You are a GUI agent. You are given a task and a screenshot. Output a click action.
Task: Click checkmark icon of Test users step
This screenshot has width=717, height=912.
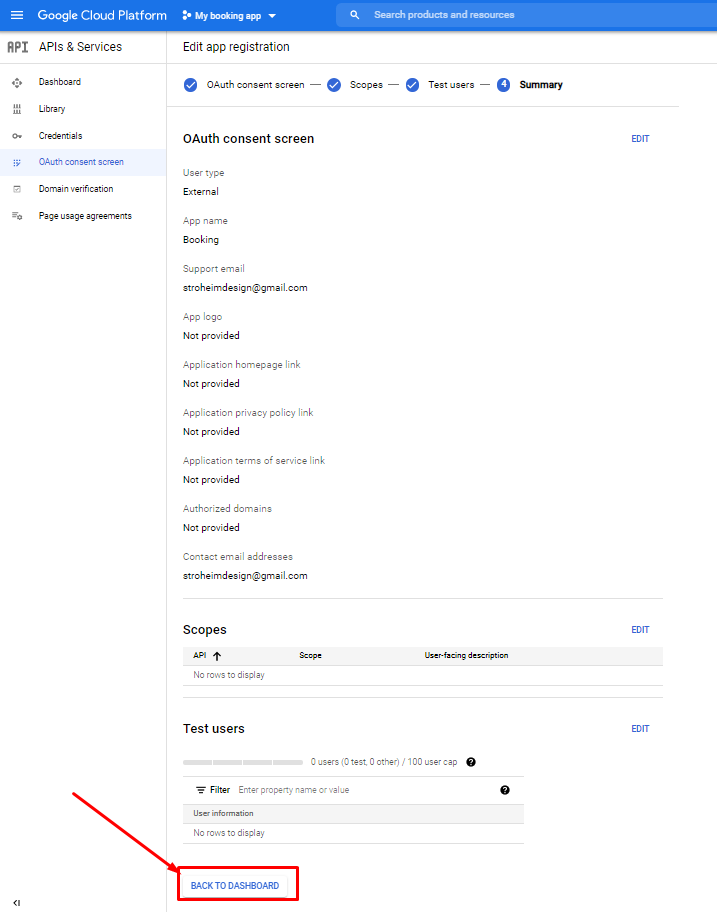tap(412, 85)
